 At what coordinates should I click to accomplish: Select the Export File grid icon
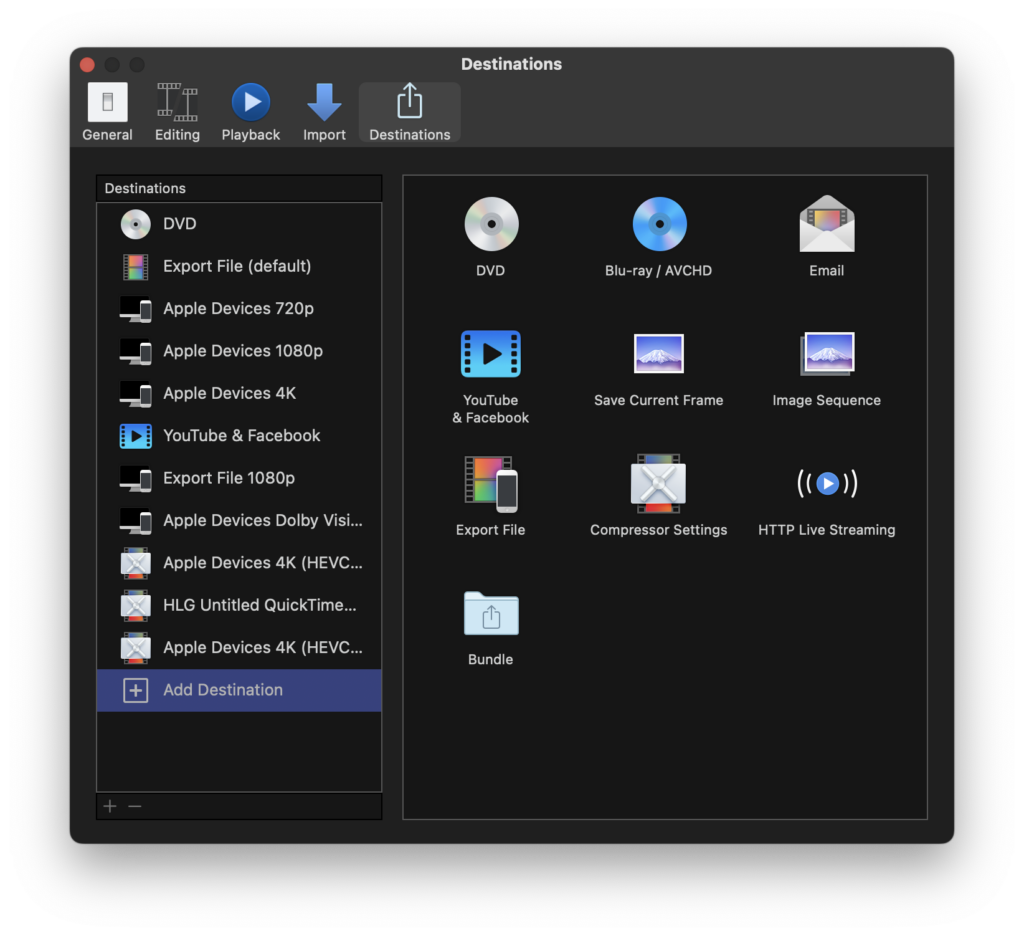(491, 484)
